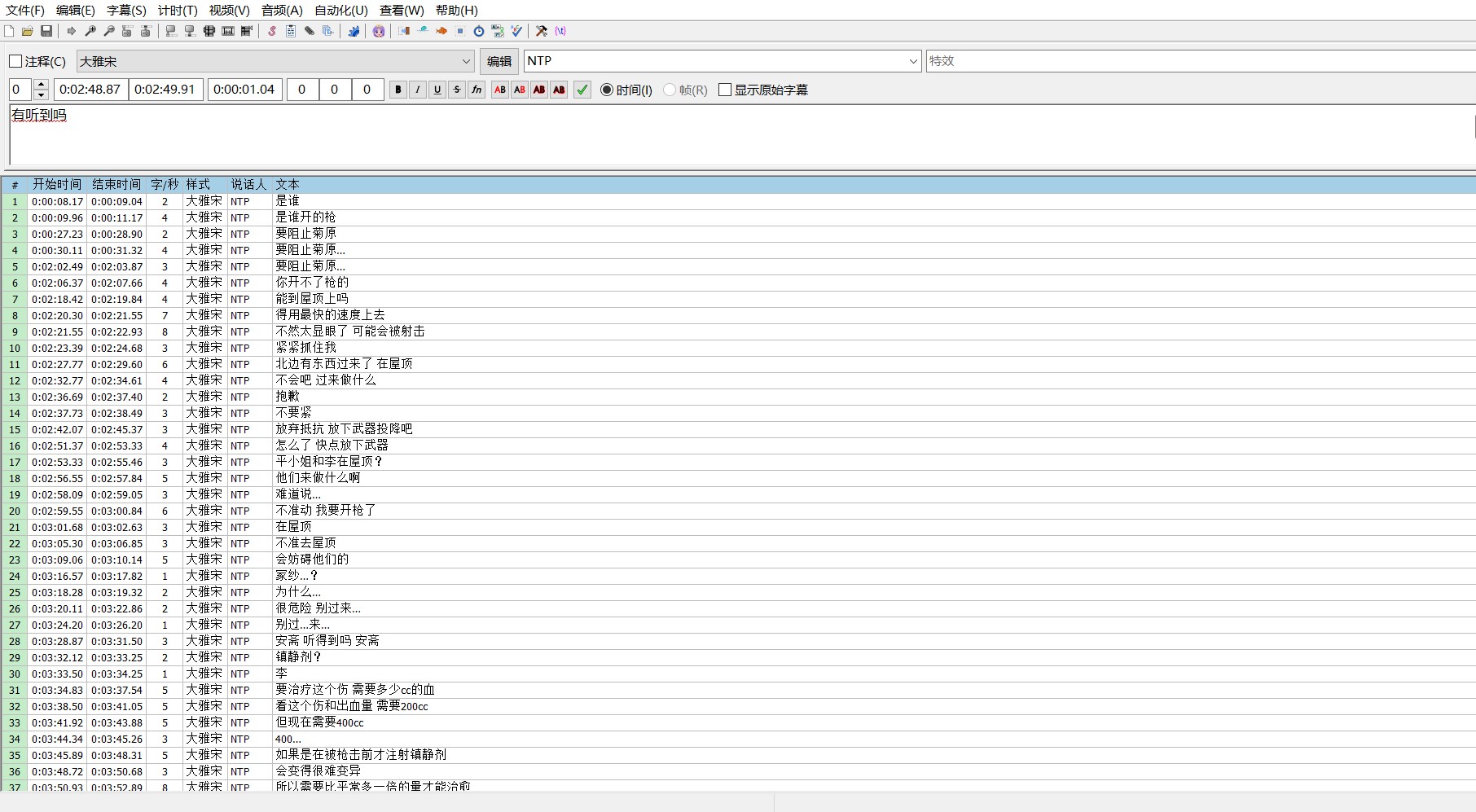This screenshot has width=1476, height=812.
Task: Open the 编辑(E) menu
Action: 76,11
